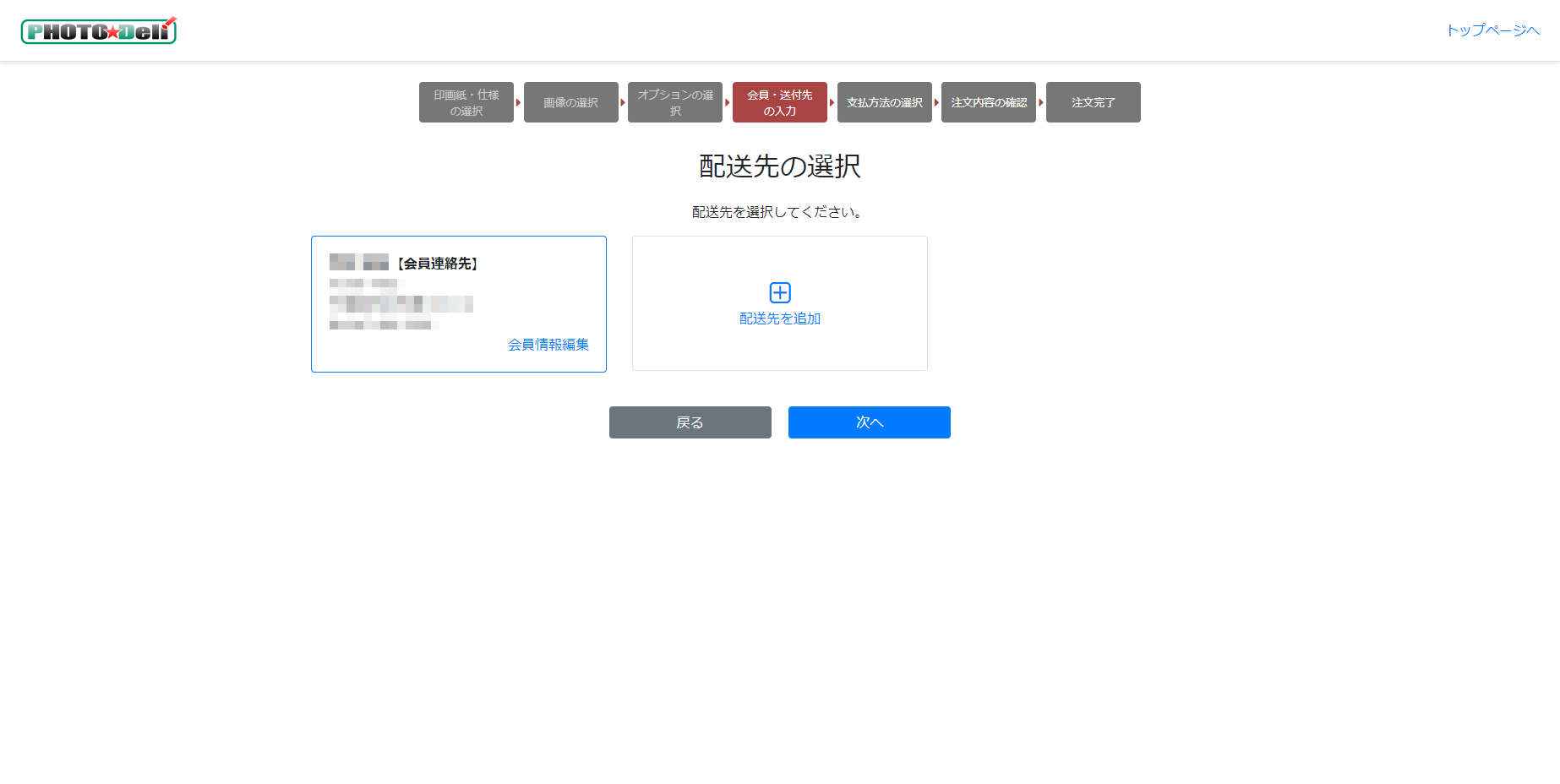This screenshot has width=1560, height=784.
Task: Jump to オプションの選択 step
Action: click(675, 102)
